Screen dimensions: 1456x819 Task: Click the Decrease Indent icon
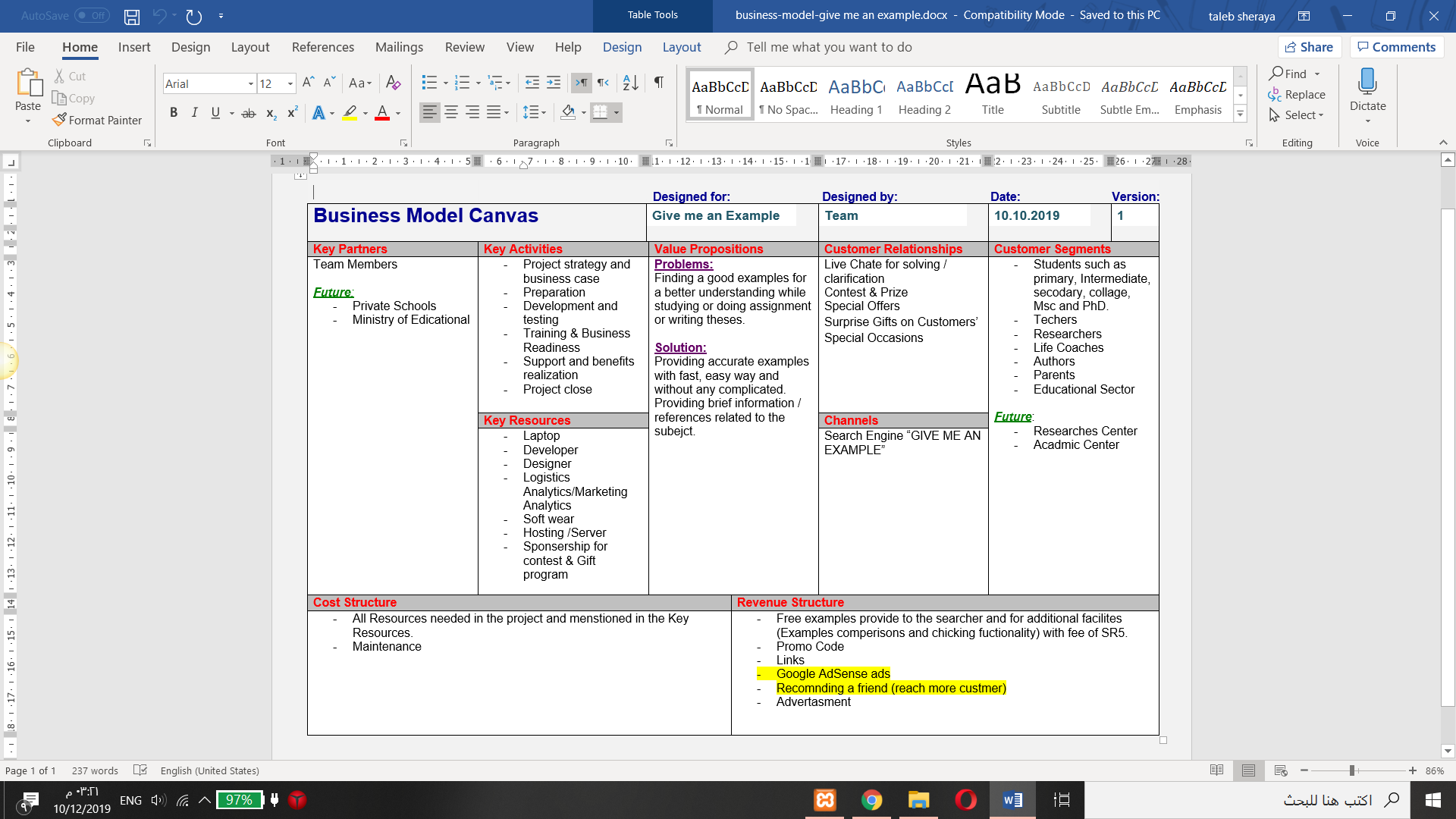tap(532, 83)
